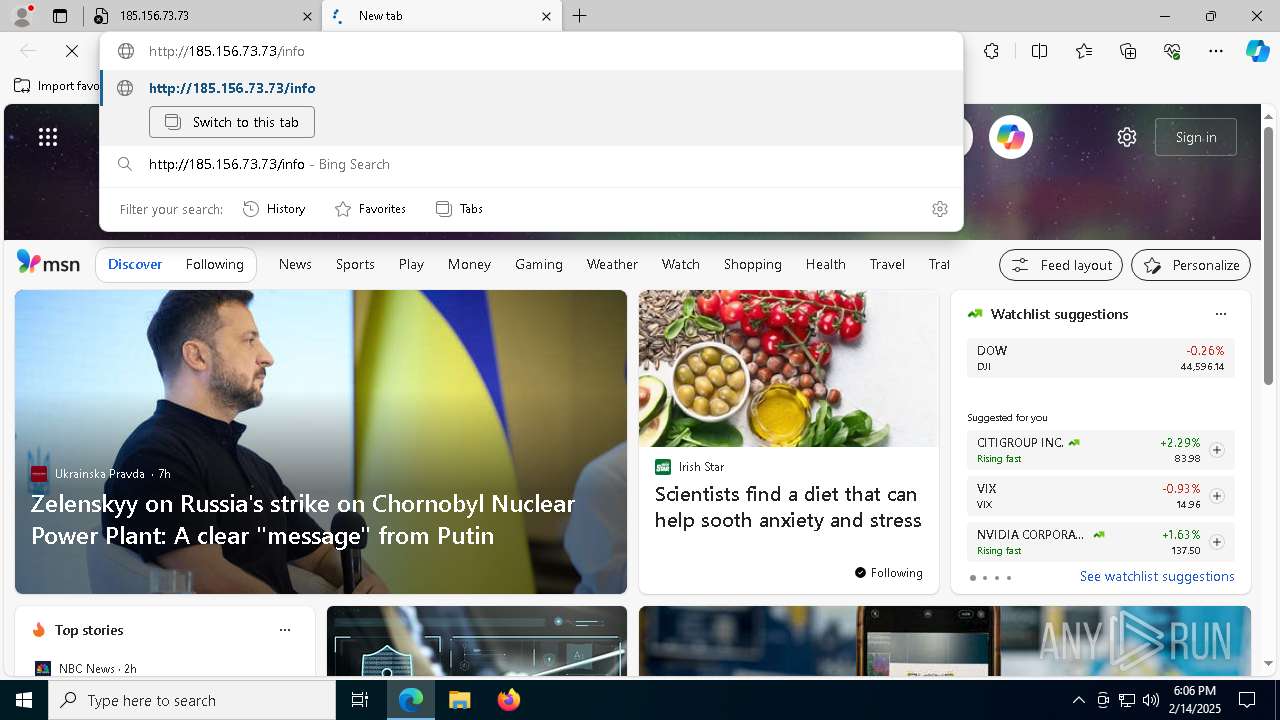The width and height of the screenshot is (1280, 720).
Task: Click See watchlist suggestions link
Action: pos(1157,576)
